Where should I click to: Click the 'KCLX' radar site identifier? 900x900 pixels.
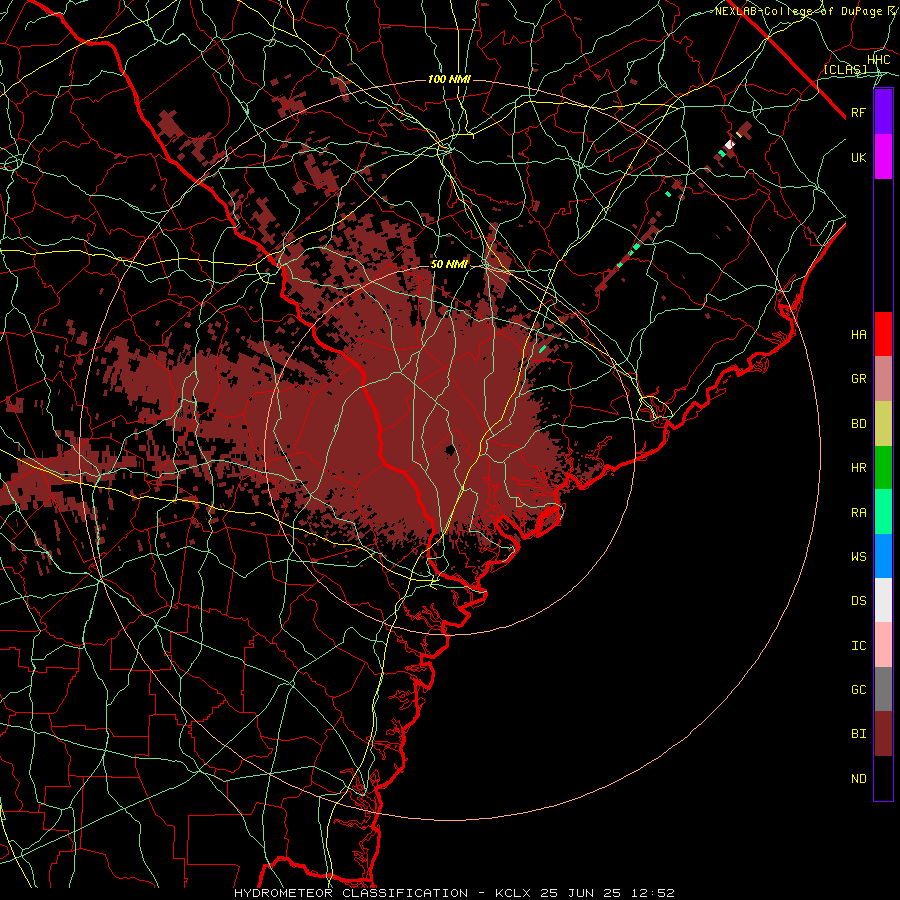513,893
